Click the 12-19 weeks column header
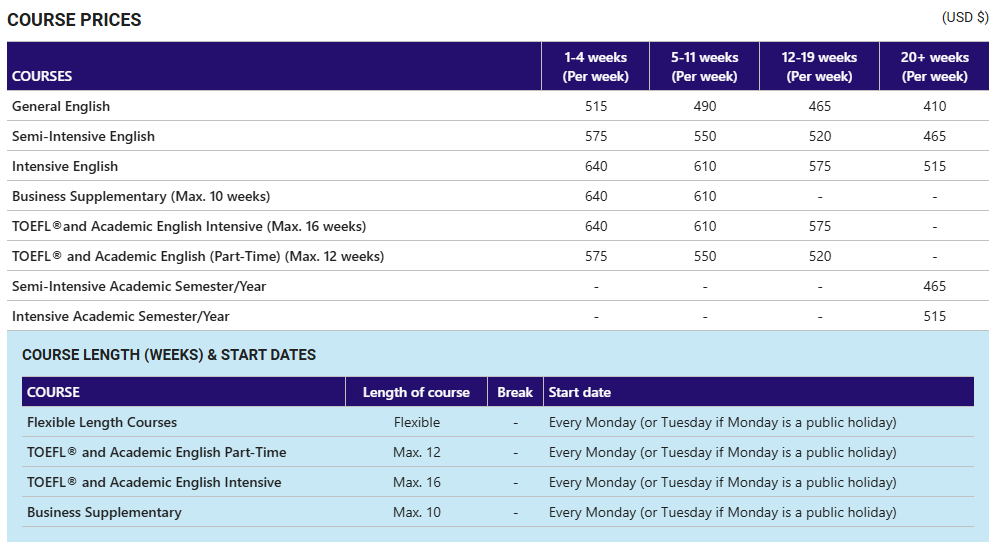995x544 pixels. (x=819, y=67)
